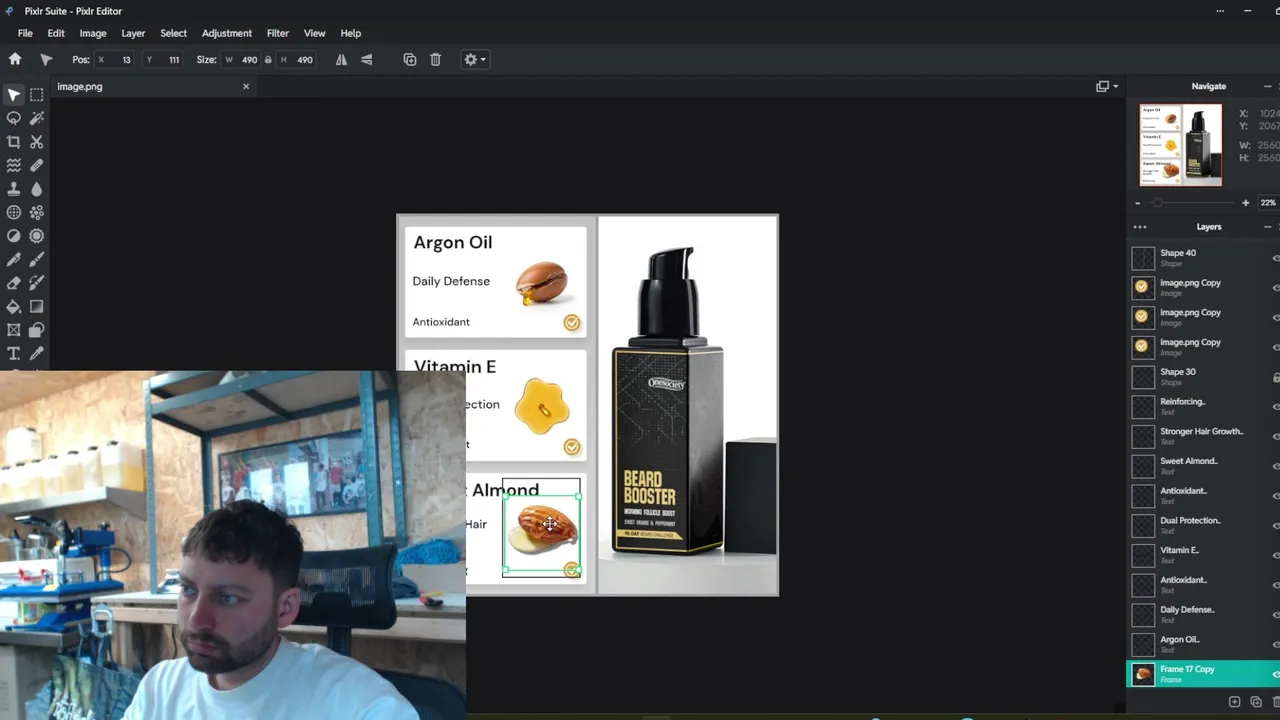This screenshot has width=1280, height=720.
Task: Collapse the Navigate panel
Action: [1267, 87]
